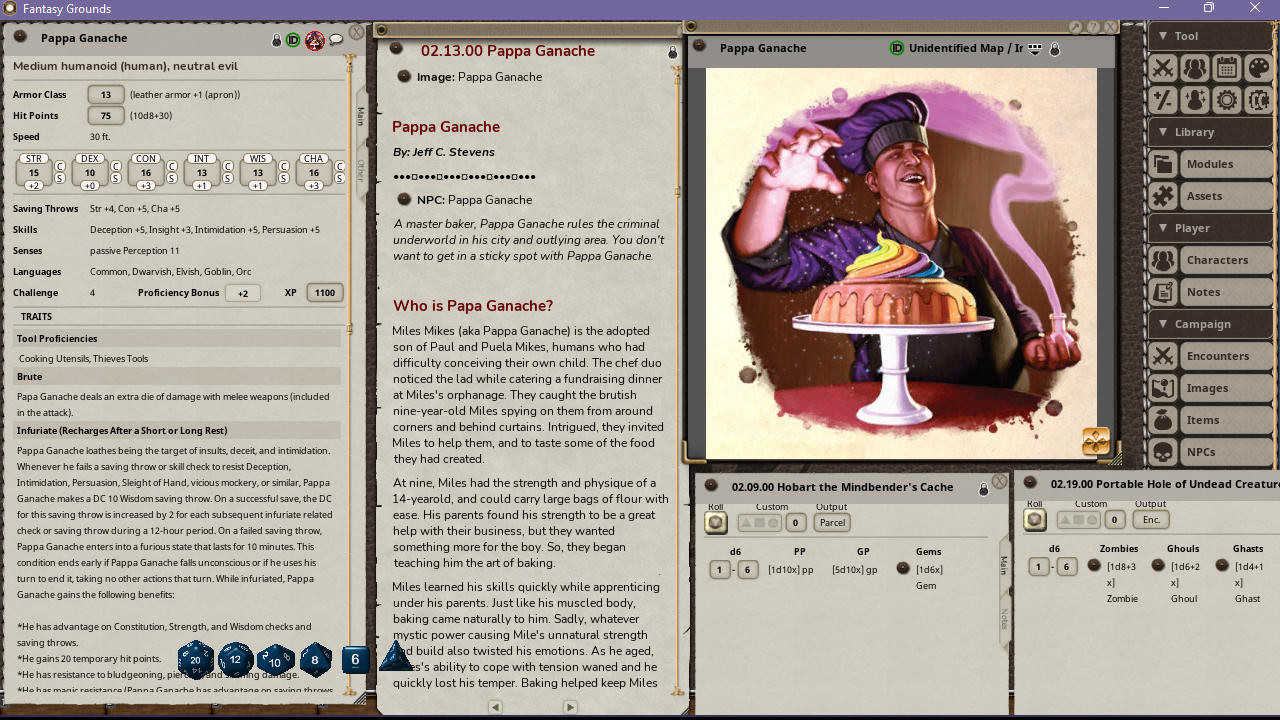
Task: Open the Modifiers plus/minus tool icon
Action: click(1163, 99)
